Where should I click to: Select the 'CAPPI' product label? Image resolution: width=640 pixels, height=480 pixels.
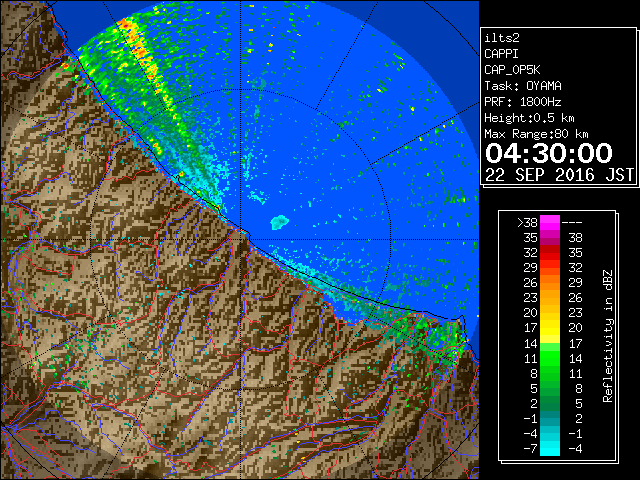point(501,54)
